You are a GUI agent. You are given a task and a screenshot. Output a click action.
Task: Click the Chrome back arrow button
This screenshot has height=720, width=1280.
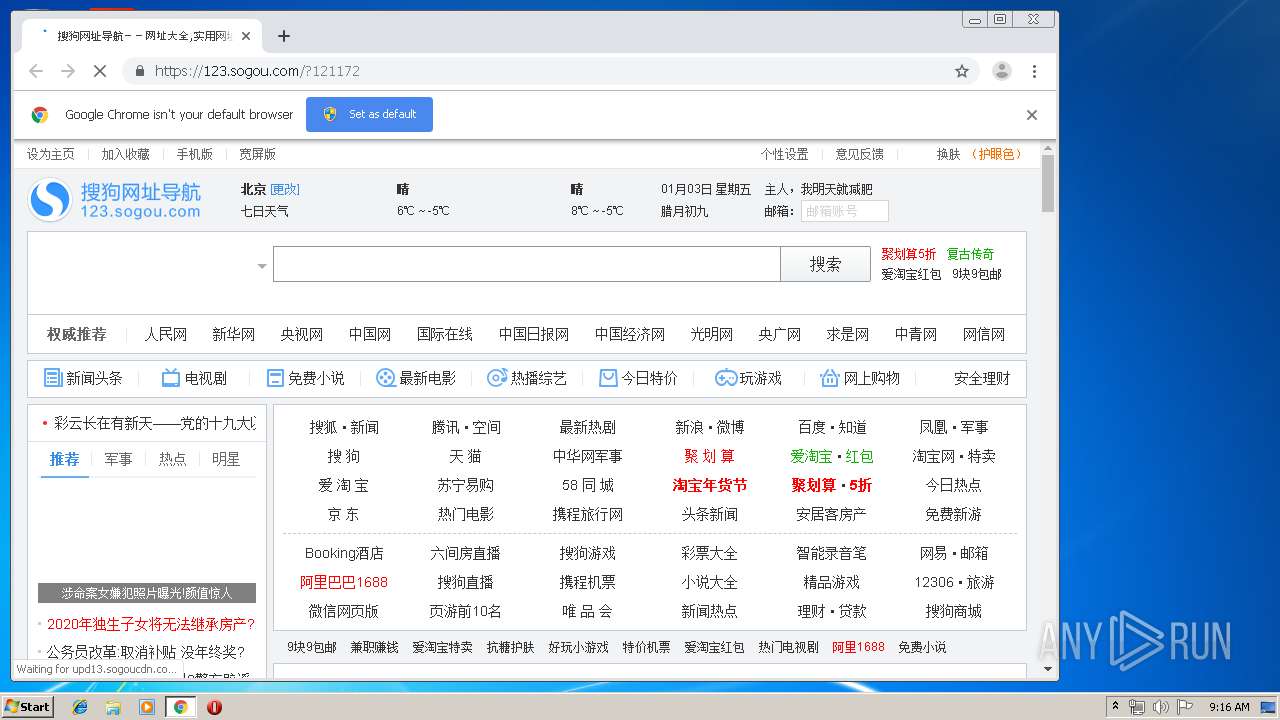tap(36, 71)
